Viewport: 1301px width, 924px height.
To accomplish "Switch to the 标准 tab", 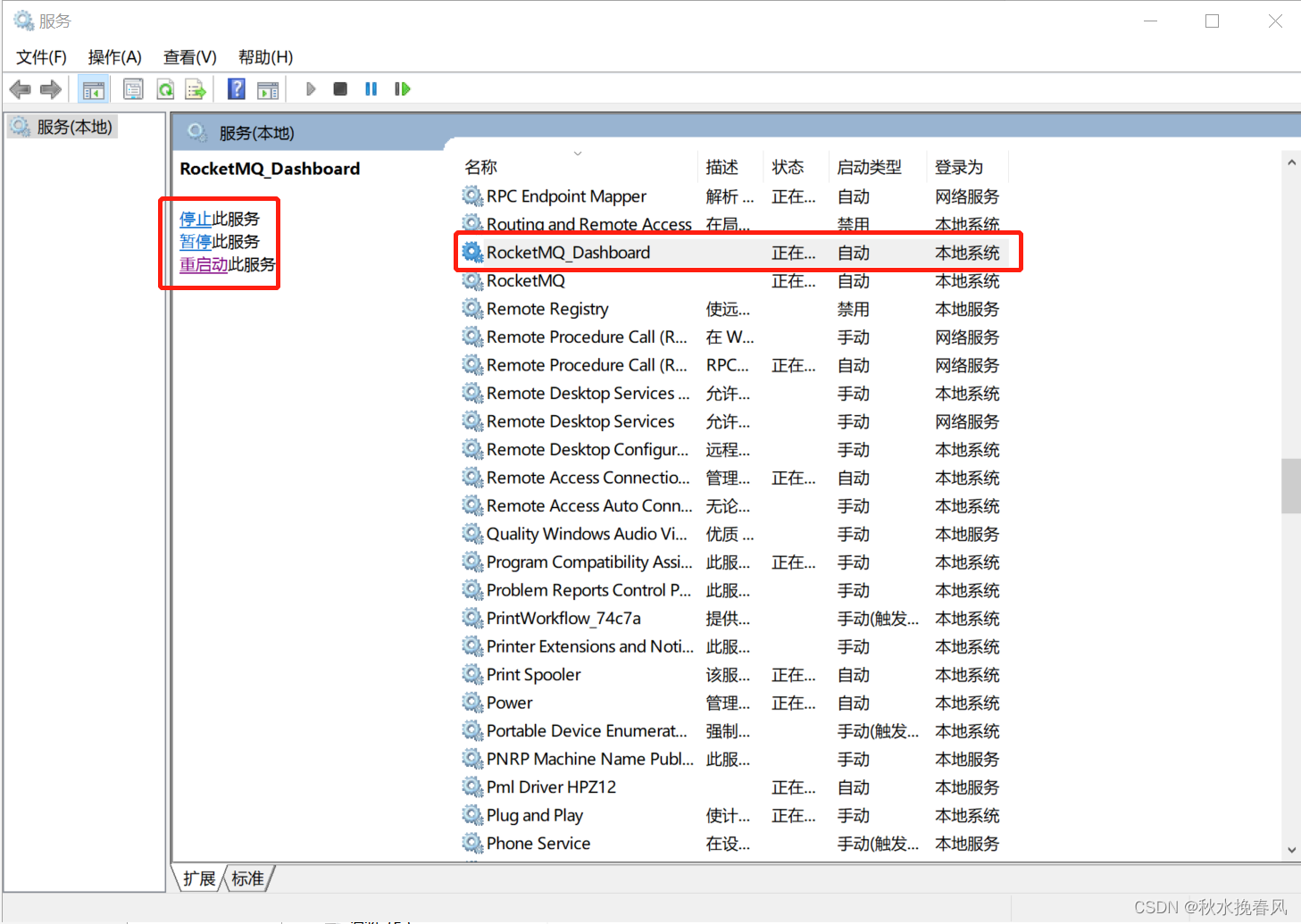I will coord(246,878).
